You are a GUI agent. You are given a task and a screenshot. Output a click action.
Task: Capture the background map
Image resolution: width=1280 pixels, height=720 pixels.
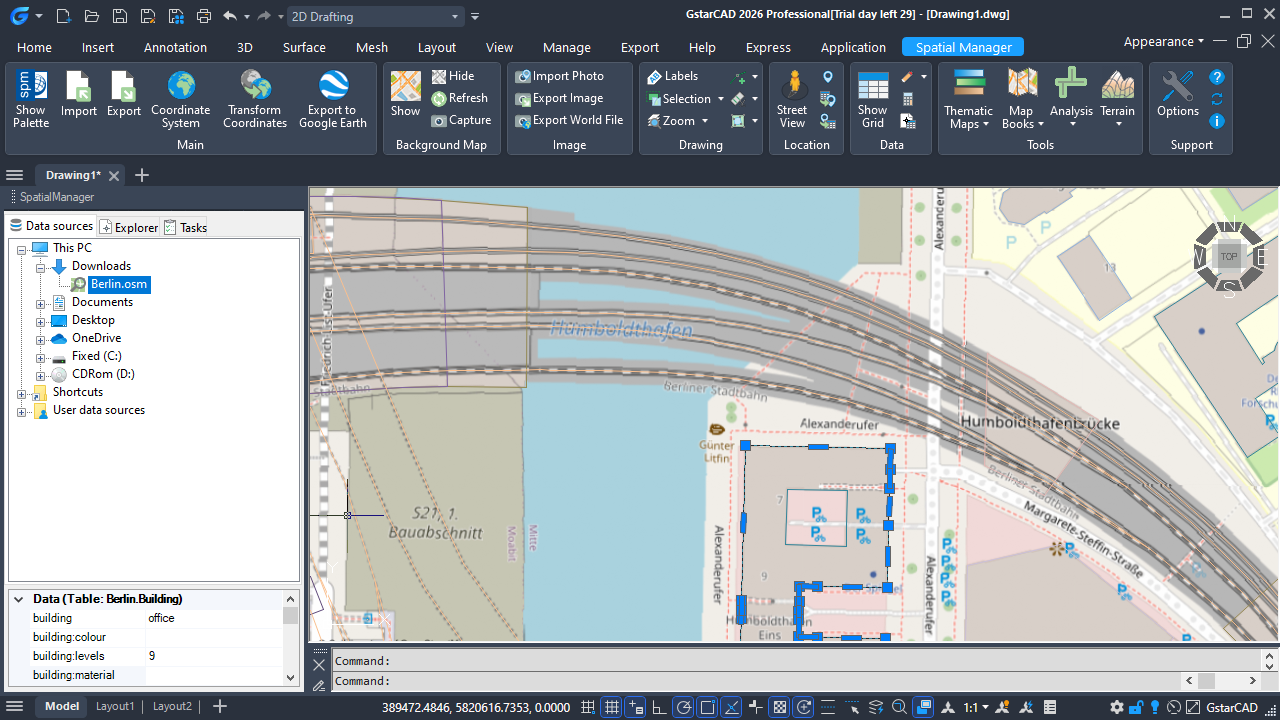tap(461, 120)
